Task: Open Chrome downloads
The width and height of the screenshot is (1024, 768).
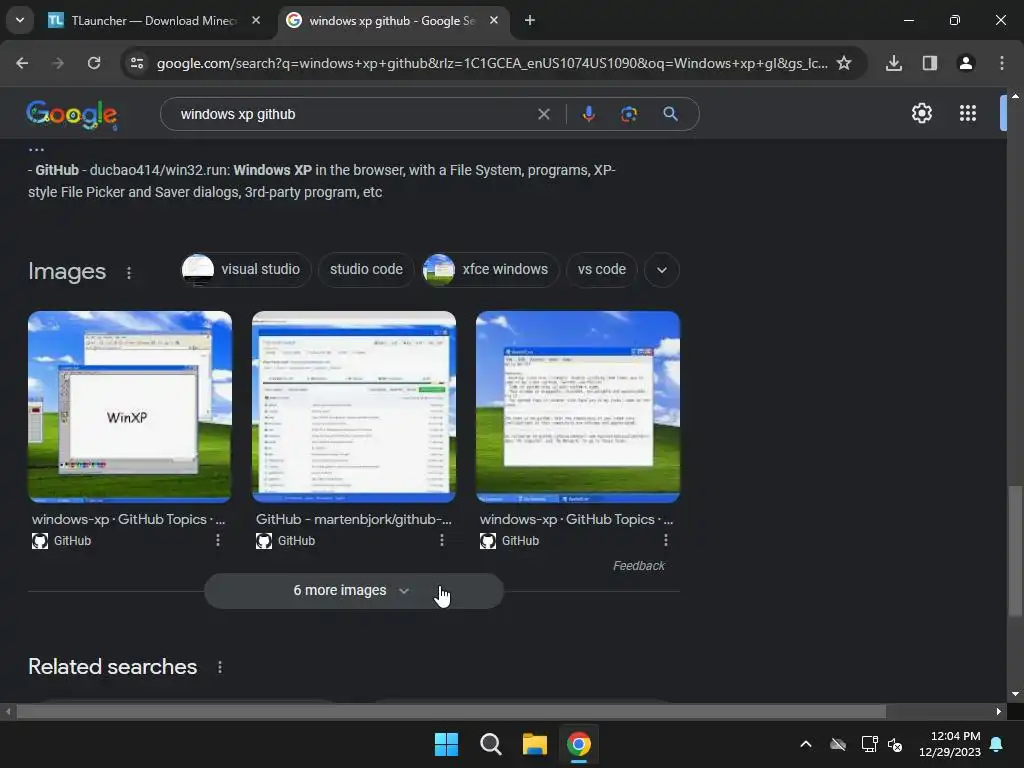Action: tap(894, 63)
